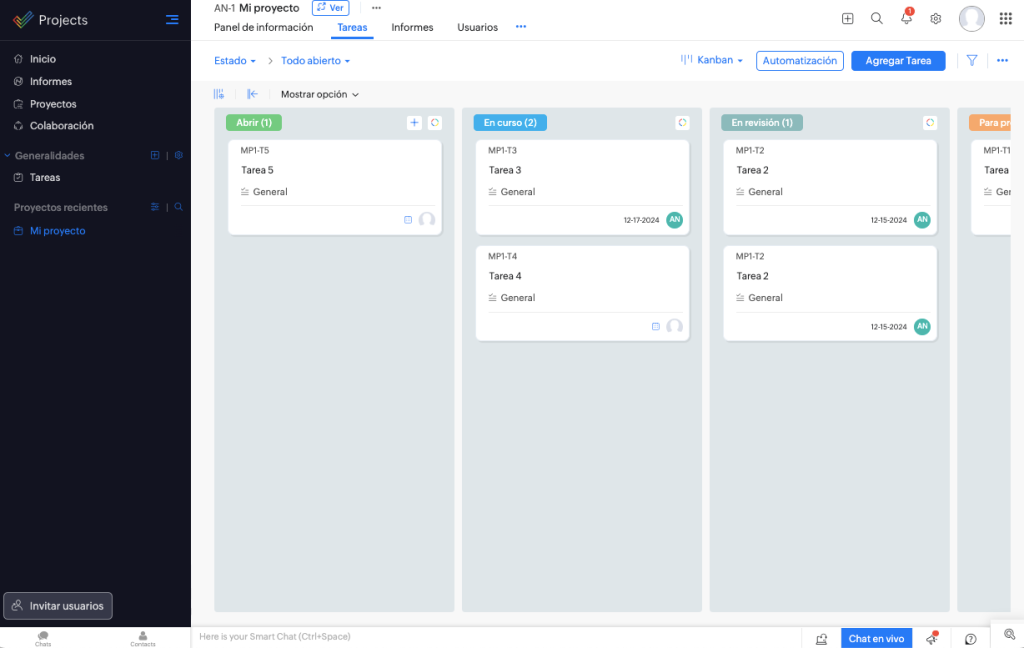Screen dimensions: 1024x648
Task: Click the Agregar Tarea button
Action: click(898, 61)
